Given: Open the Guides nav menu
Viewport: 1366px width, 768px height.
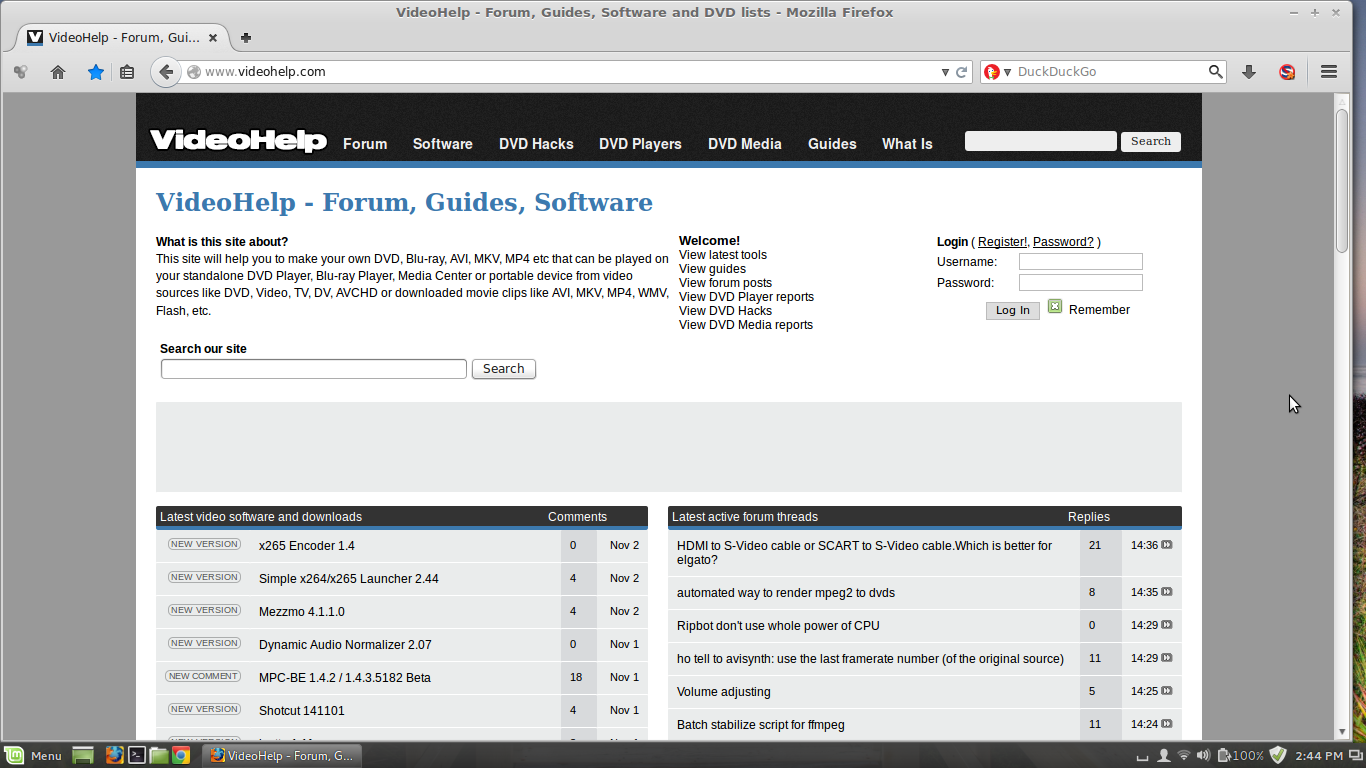Looking at the screenshot, I should pyautogui.click(x=832, y=144).
